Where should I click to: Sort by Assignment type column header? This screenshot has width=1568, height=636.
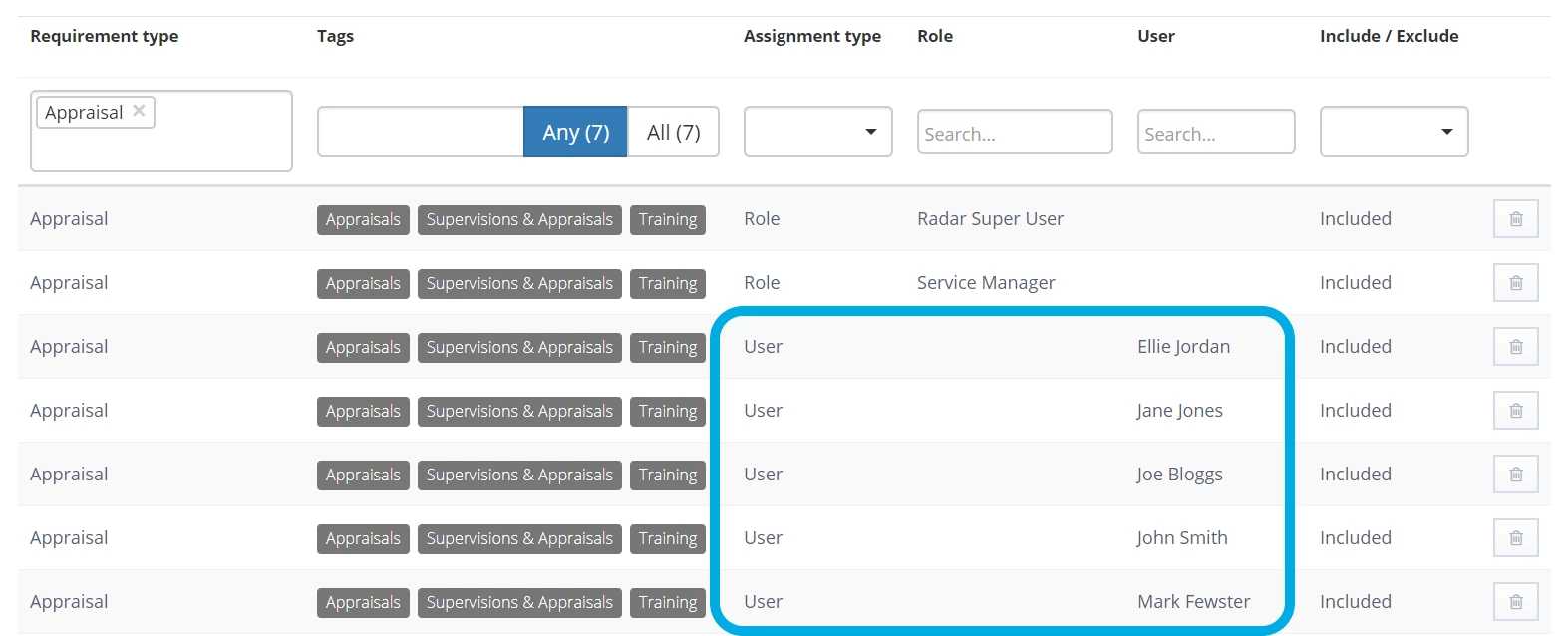812,36
